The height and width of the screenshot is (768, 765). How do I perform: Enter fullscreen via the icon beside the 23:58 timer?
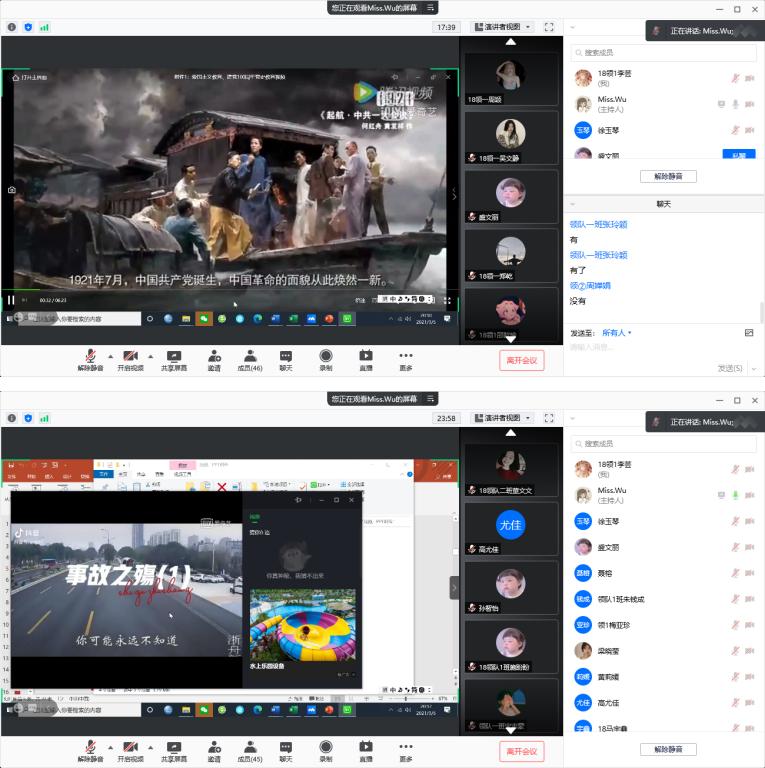click(549, 418)
